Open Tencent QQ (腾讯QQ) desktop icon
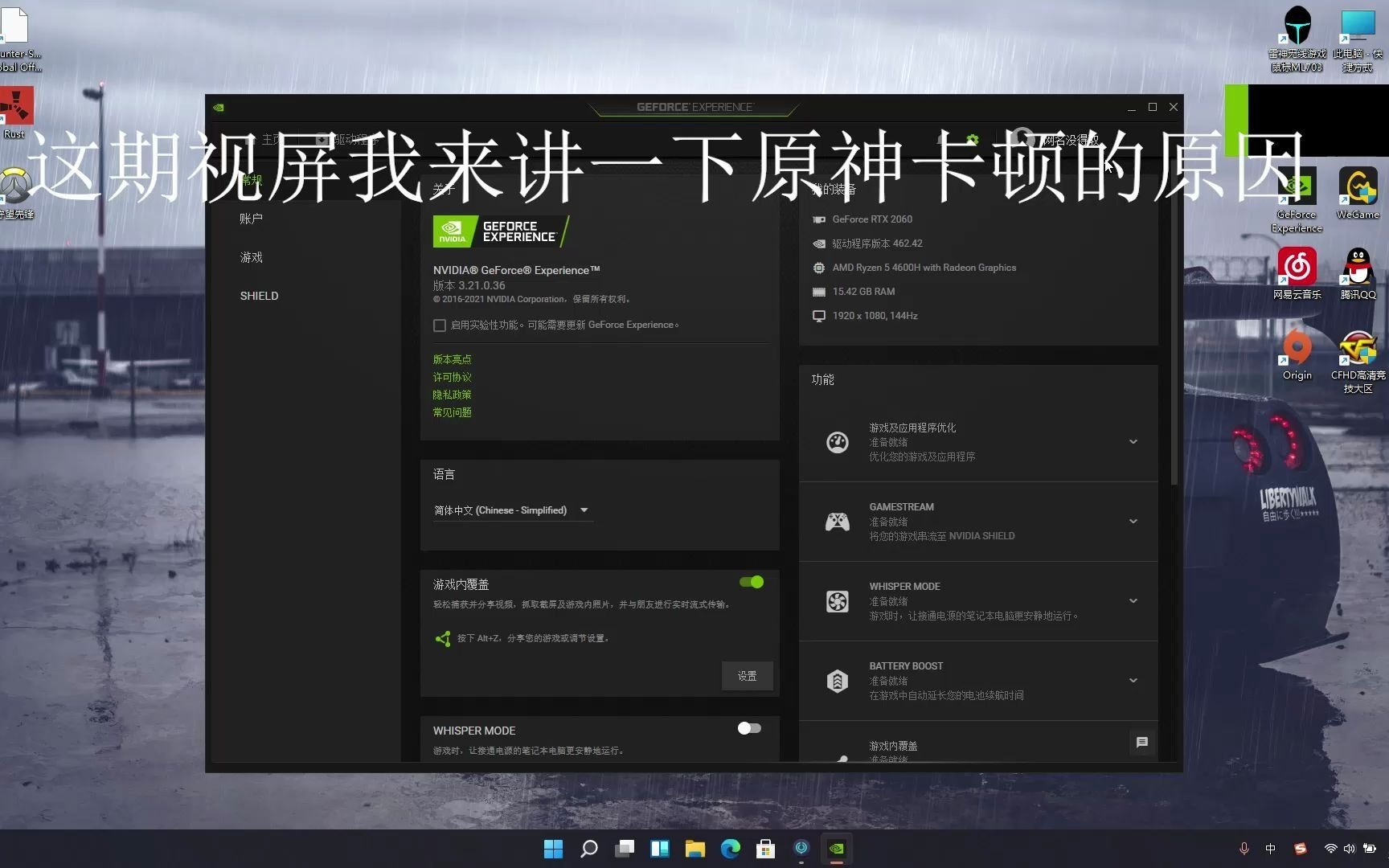 [x=1358, y=273]
